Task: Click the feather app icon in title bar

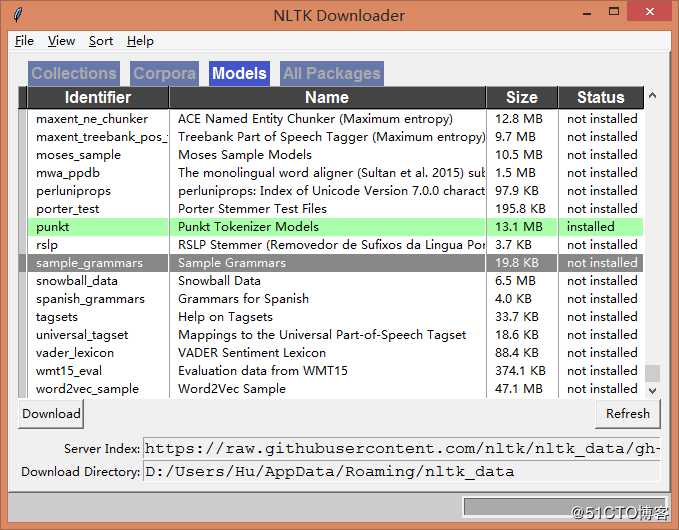Action: coord(17,15)
